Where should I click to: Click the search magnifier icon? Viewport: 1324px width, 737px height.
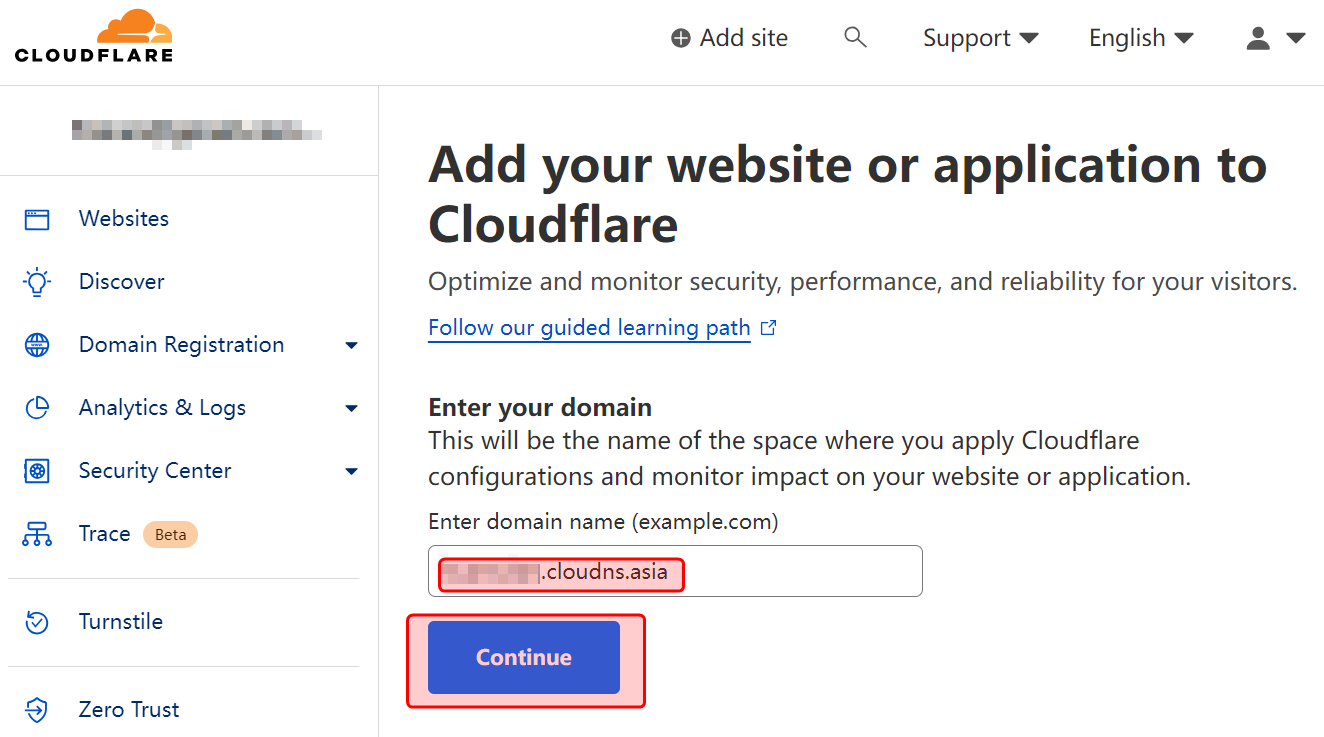(x=854, y=38)
